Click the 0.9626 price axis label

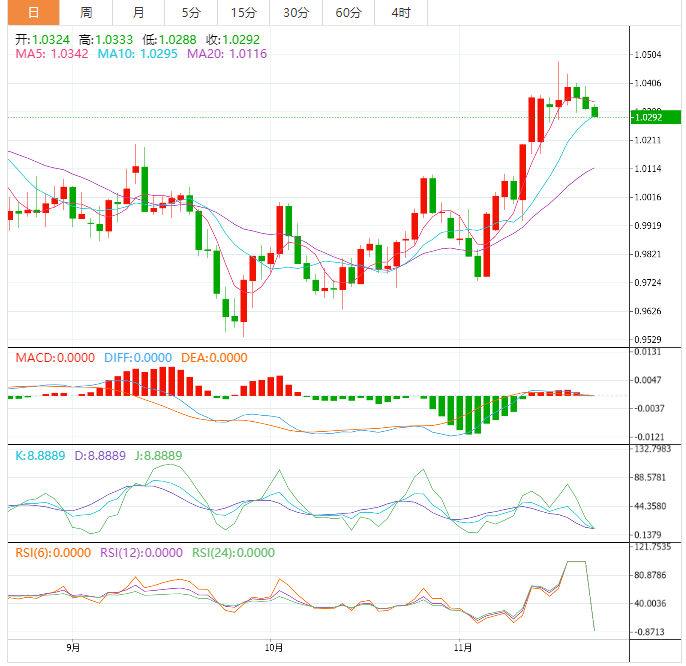coord(648,311)
